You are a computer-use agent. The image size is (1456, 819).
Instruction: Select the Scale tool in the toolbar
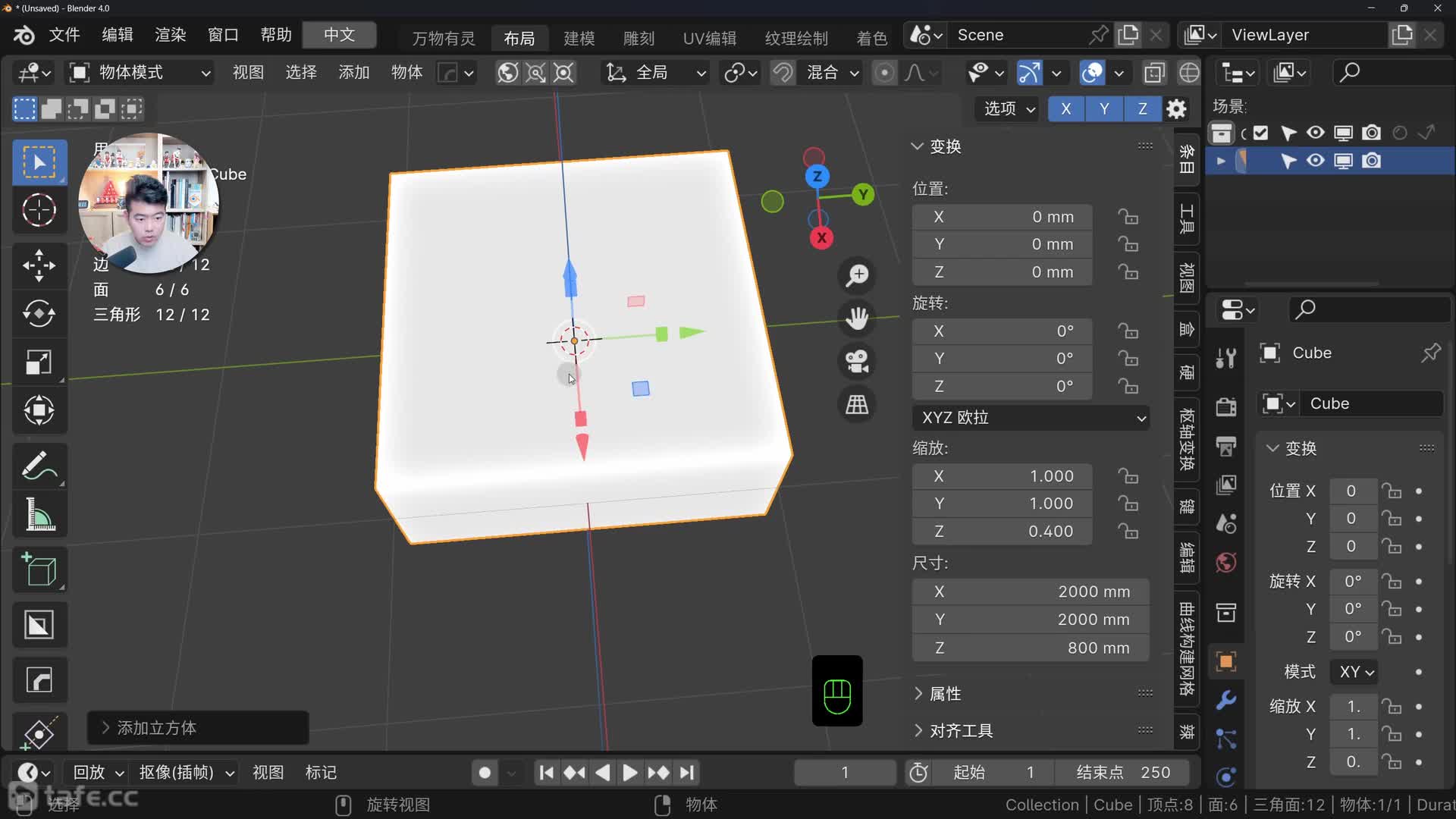[39, 362]
